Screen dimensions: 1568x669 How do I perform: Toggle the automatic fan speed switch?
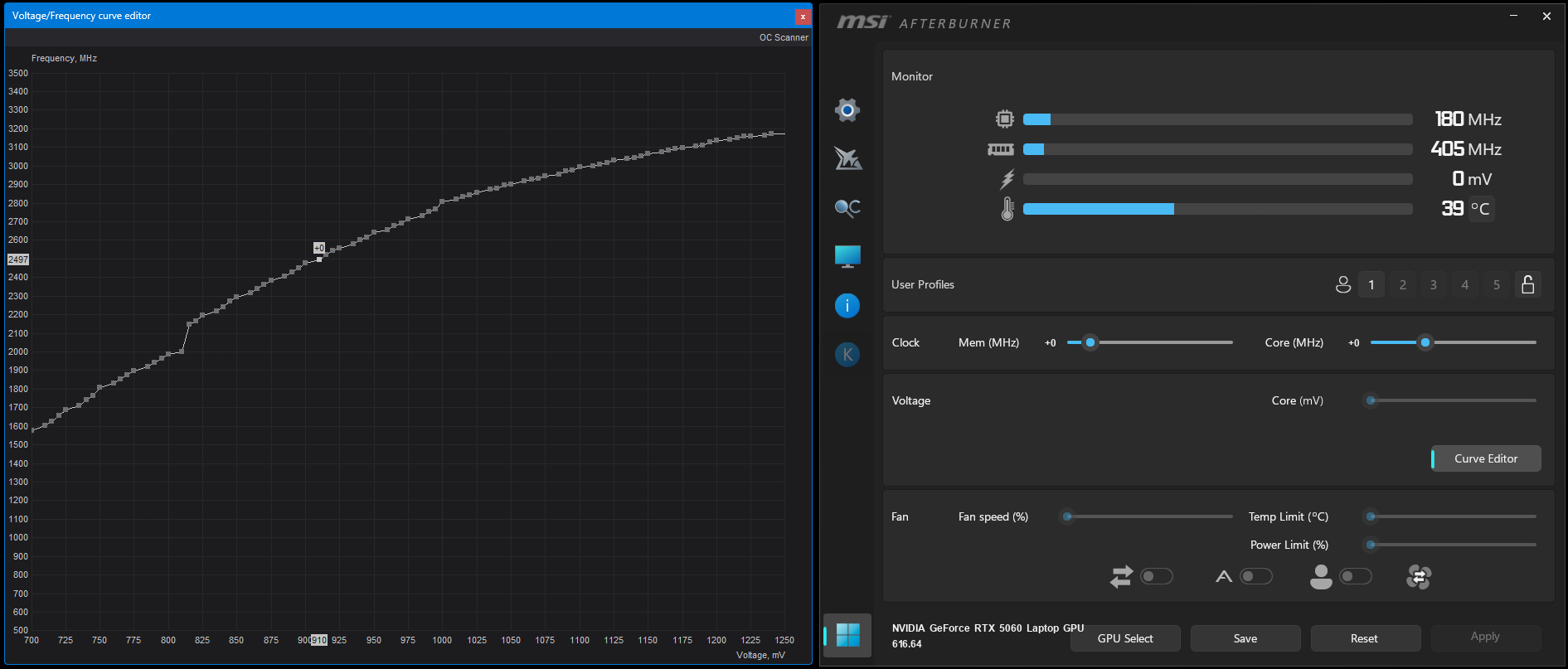(x=1256, y=576)
